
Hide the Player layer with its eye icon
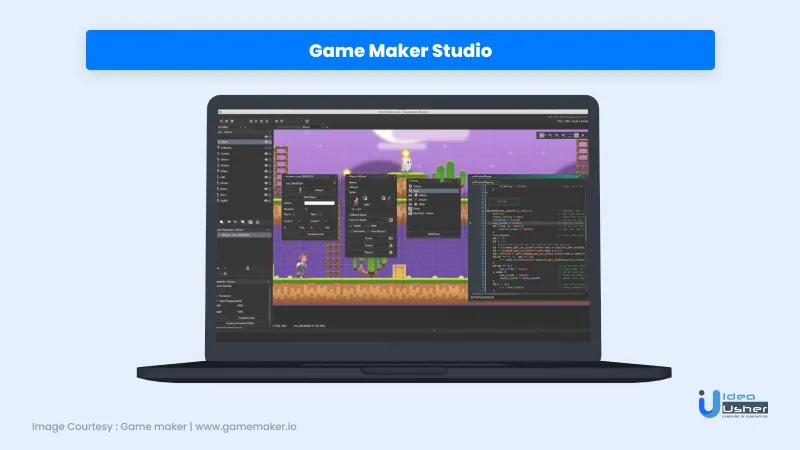pos(266,142)
